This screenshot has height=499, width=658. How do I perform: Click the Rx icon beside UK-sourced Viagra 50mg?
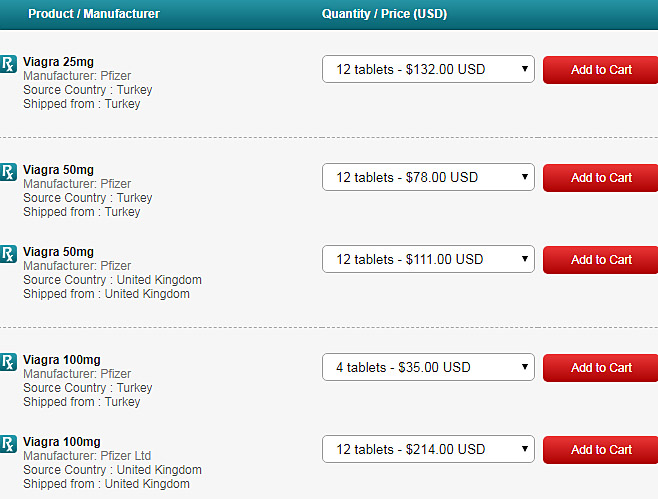tap(8, 254)
